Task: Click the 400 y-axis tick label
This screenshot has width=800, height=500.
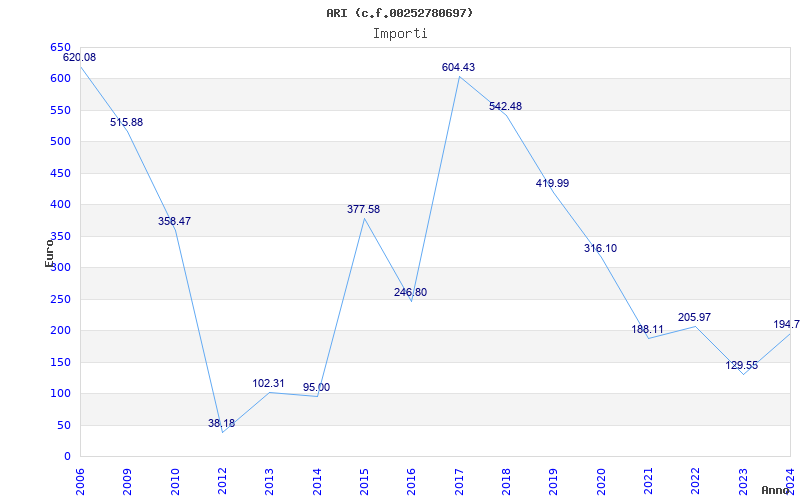Action: coord(60,205)
